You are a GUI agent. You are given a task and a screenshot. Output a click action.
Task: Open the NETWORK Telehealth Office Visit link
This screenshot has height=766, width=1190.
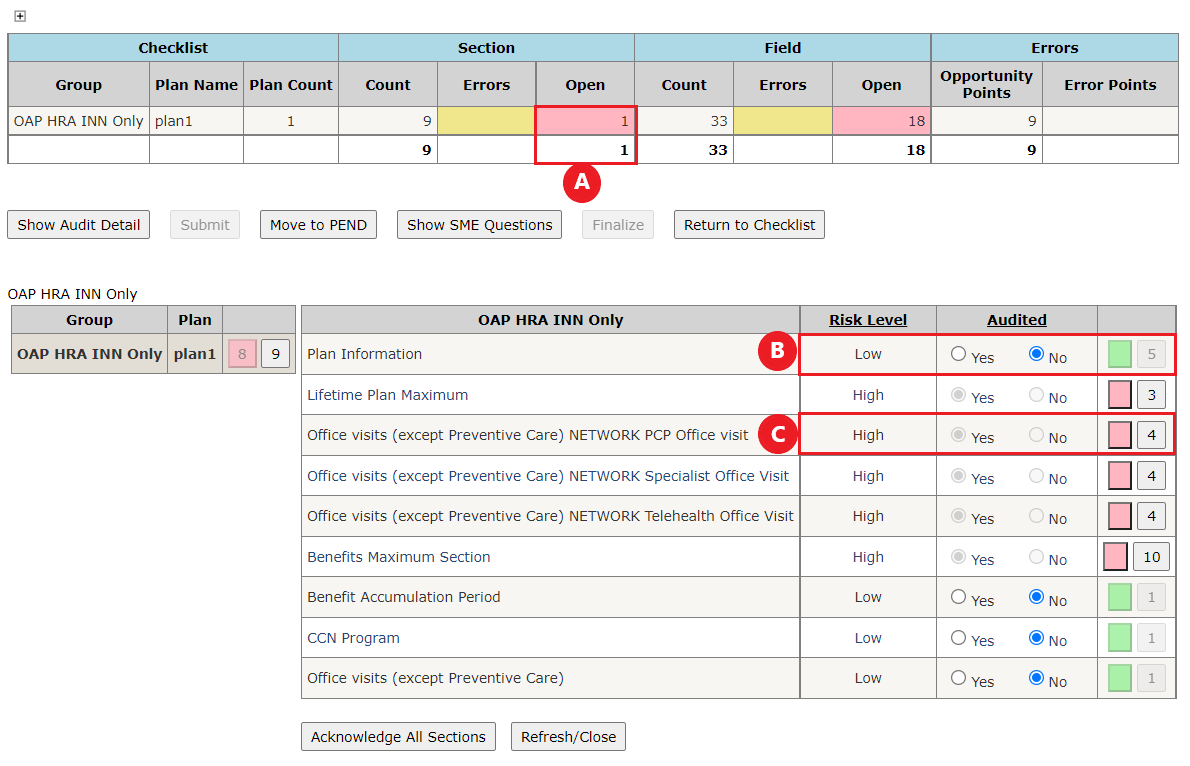click(550, 516)
